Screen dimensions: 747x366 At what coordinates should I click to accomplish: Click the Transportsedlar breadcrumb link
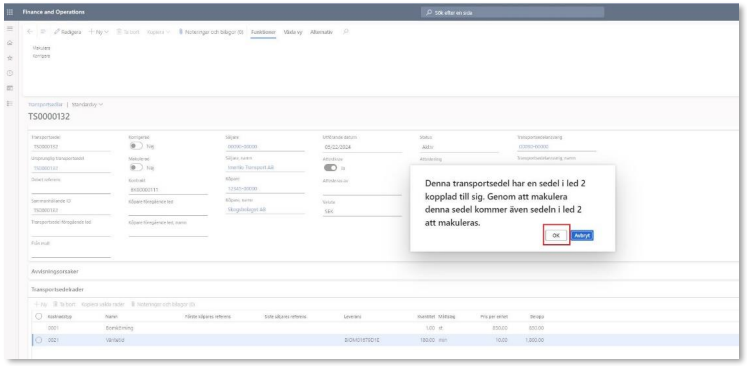(46, 104)
